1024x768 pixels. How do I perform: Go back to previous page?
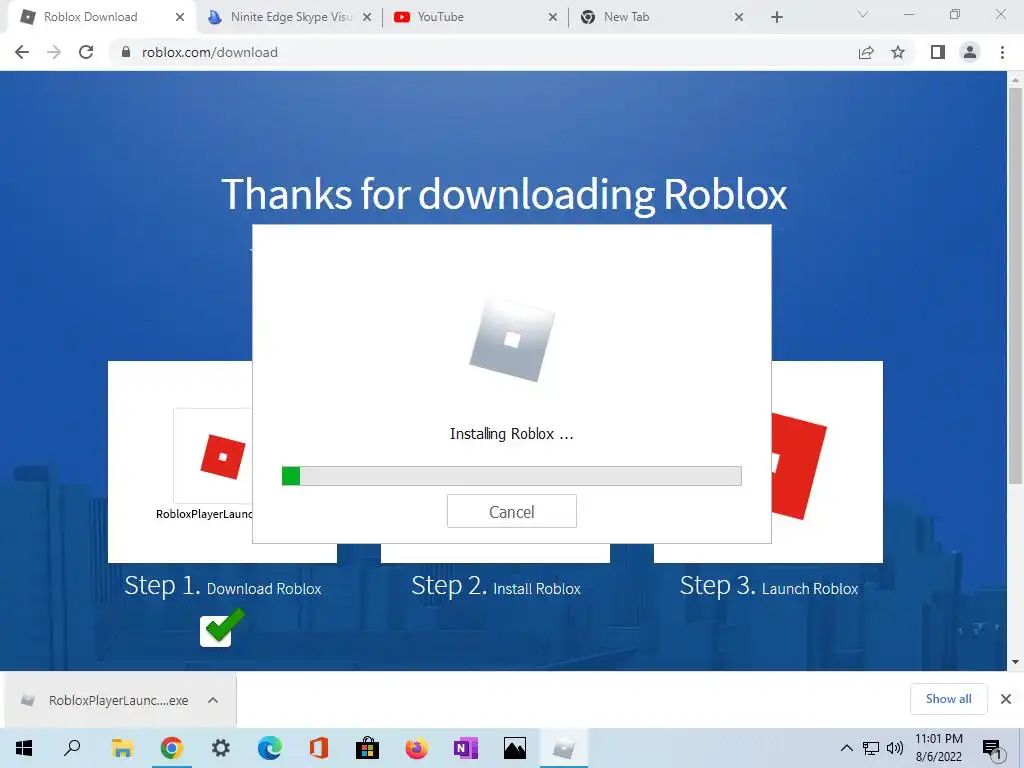click(x=22, y=52)
